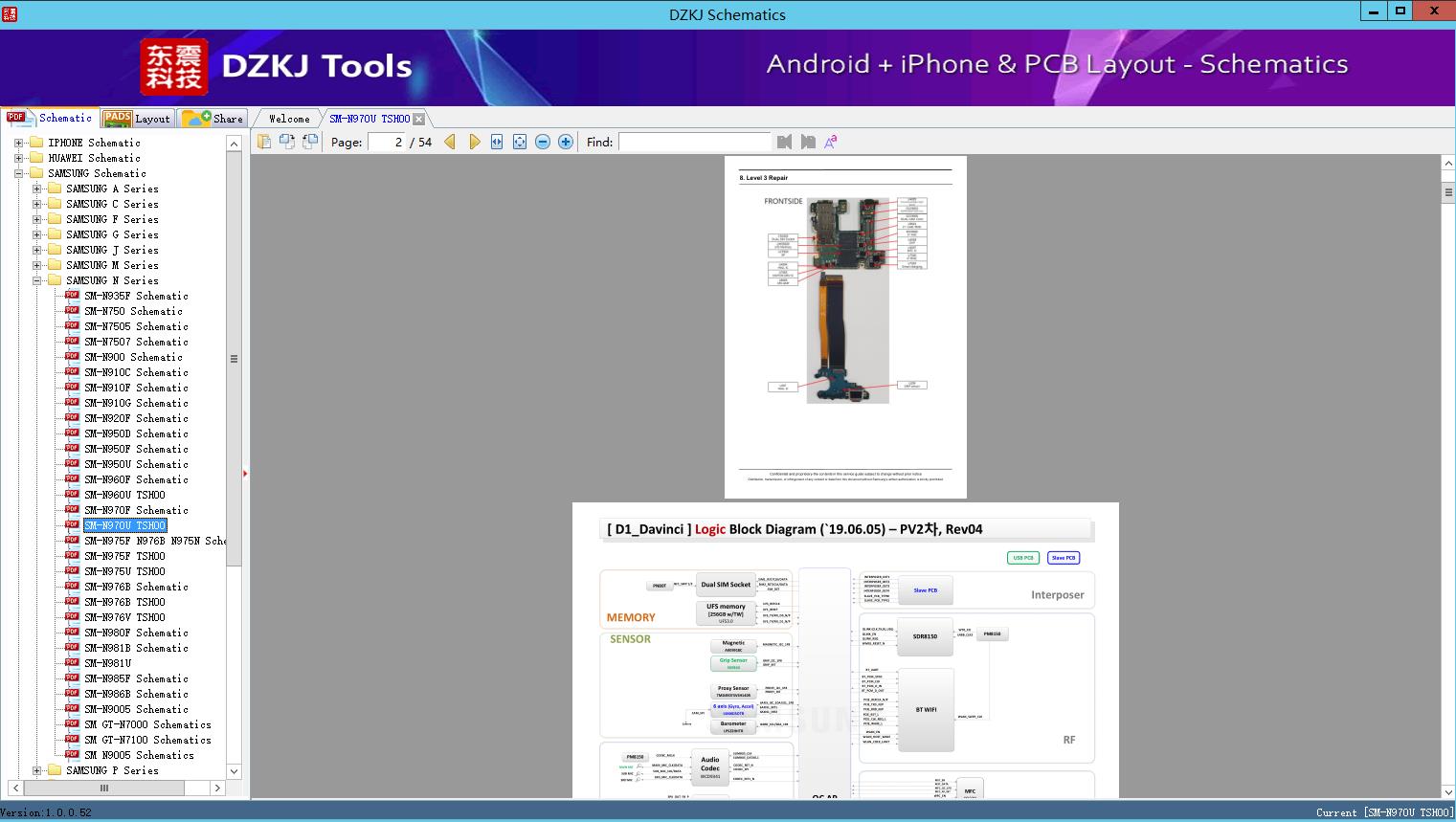Image resolution: width=1456 pixels, height=822 pixels.
Task: Click the tree panel horizontal scrollbar thumb
Action: 104,788
